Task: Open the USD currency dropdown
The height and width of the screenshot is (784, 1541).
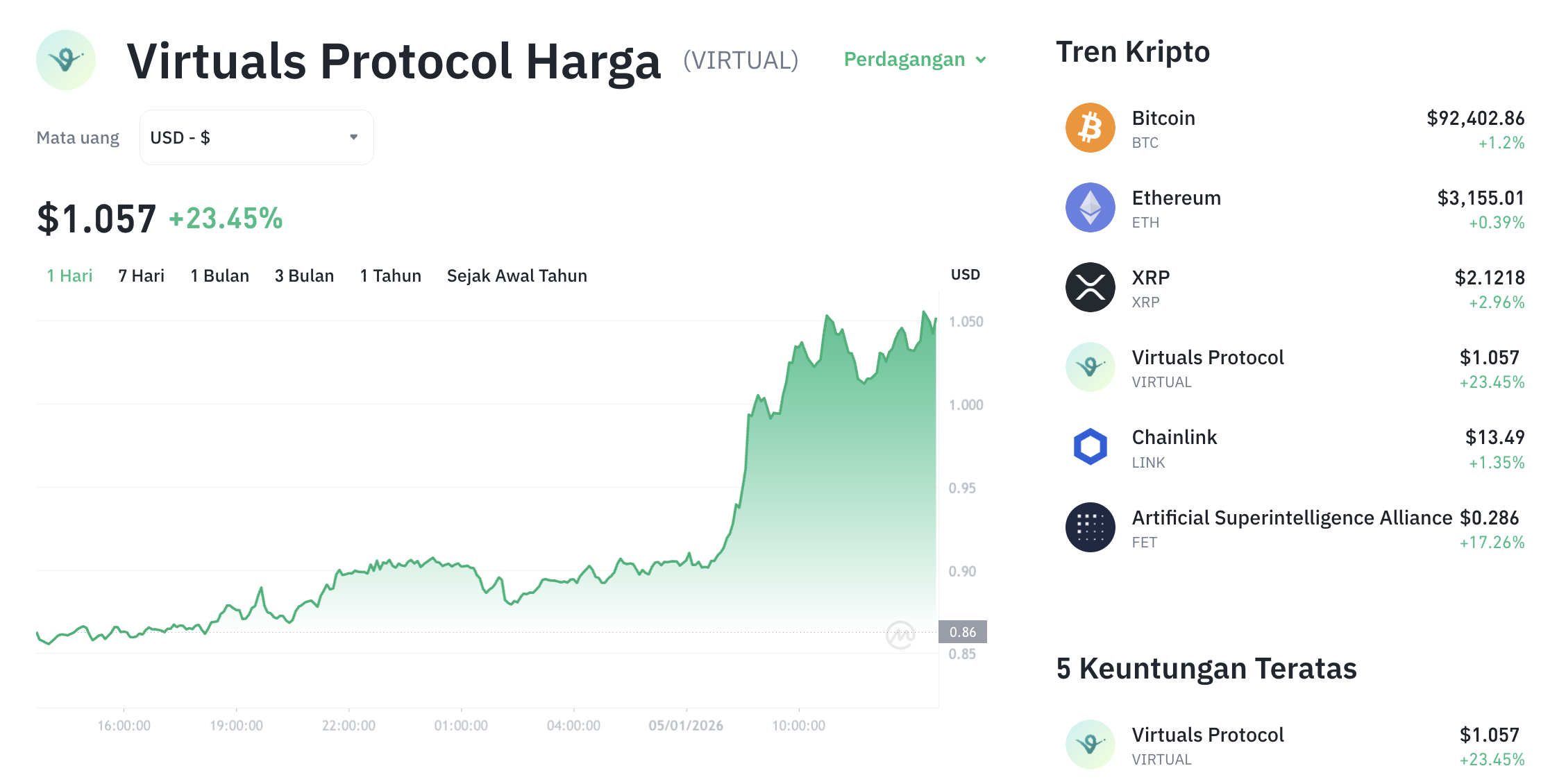Action: coord(256,137)
